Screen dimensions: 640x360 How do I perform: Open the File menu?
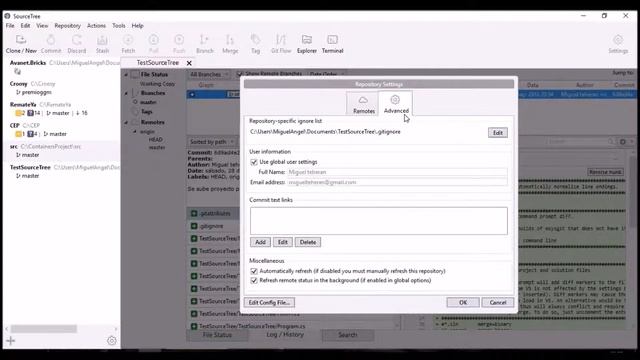(10, 25)
